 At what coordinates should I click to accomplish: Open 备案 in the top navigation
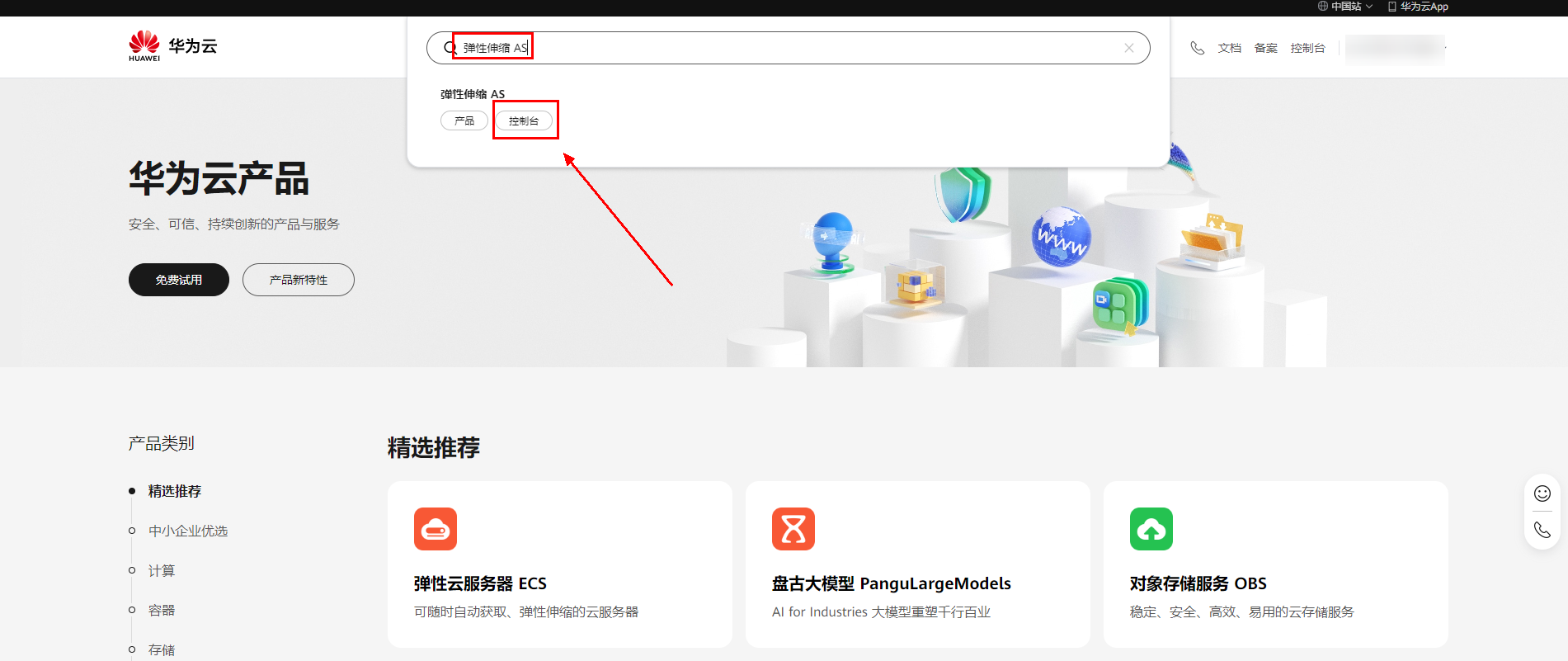tap(1266, 48)
